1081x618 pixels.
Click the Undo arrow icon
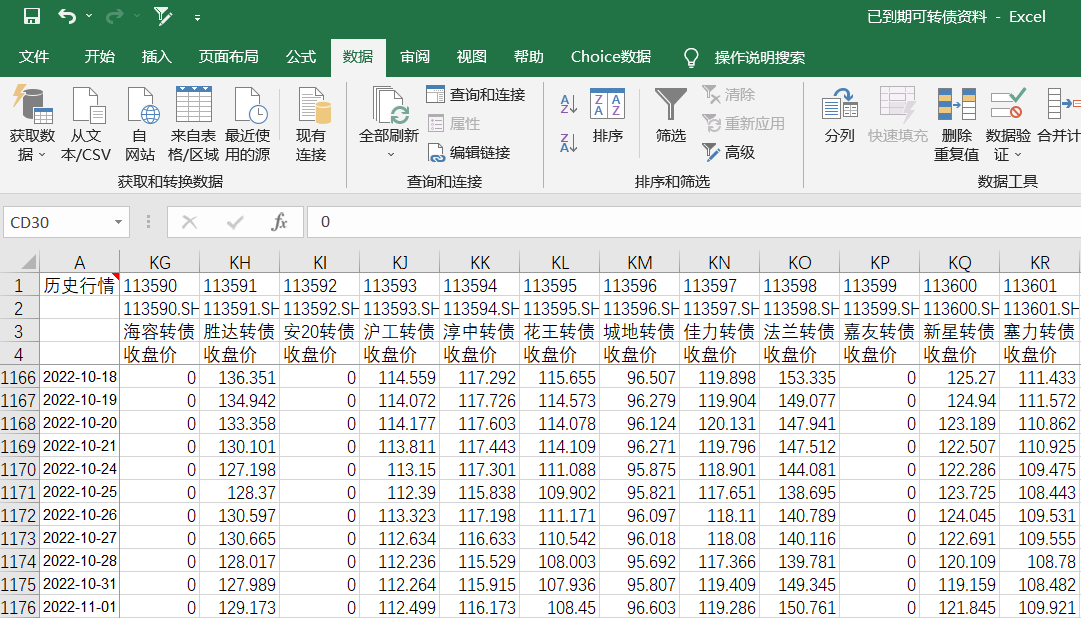(67, 16)
